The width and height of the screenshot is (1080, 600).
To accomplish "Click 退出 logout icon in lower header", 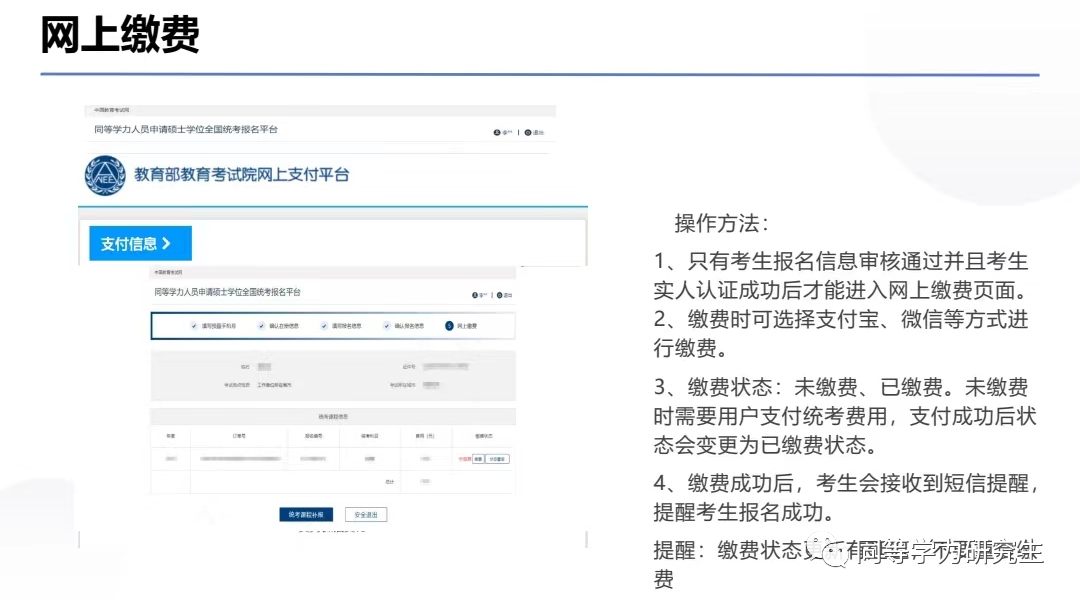I will click(499, 295).
